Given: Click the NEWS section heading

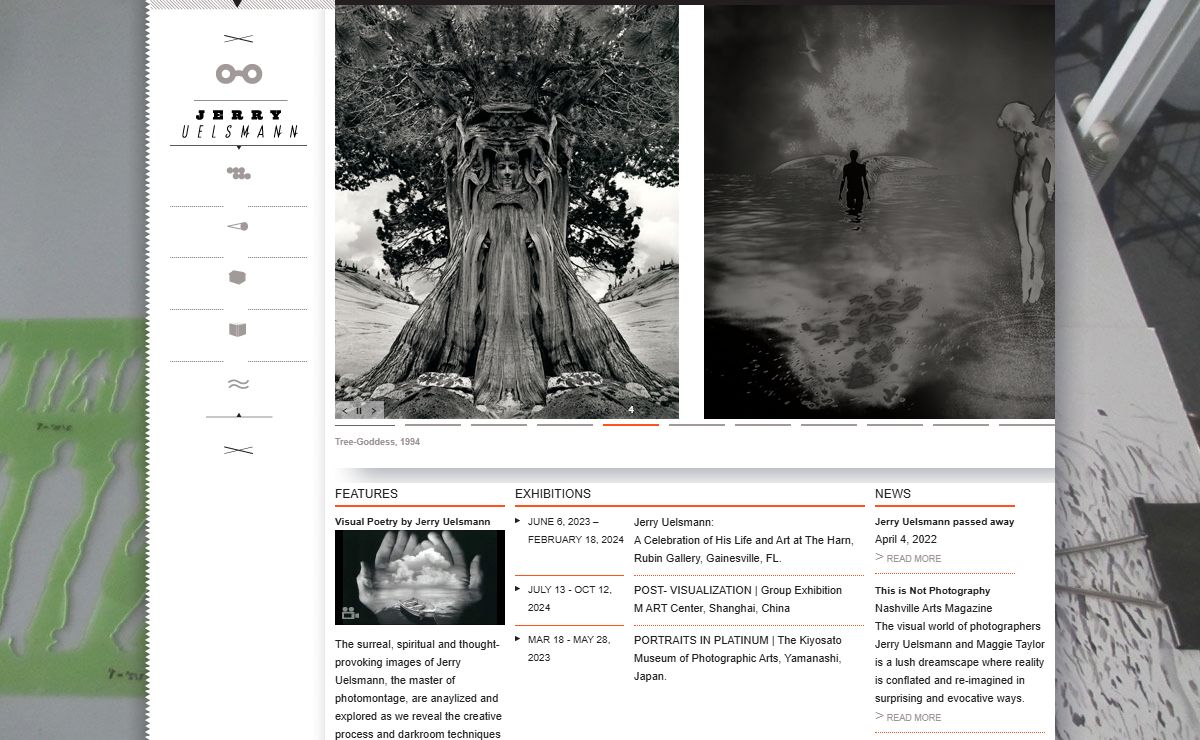Looking at the screenshot, I should point(893,494).
